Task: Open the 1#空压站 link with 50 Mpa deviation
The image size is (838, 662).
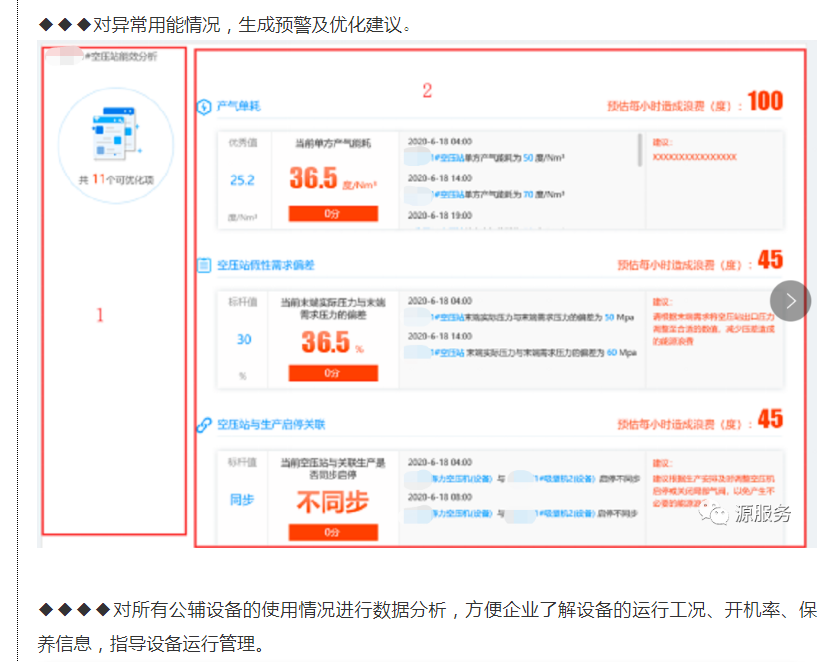Action: point(449,317)
